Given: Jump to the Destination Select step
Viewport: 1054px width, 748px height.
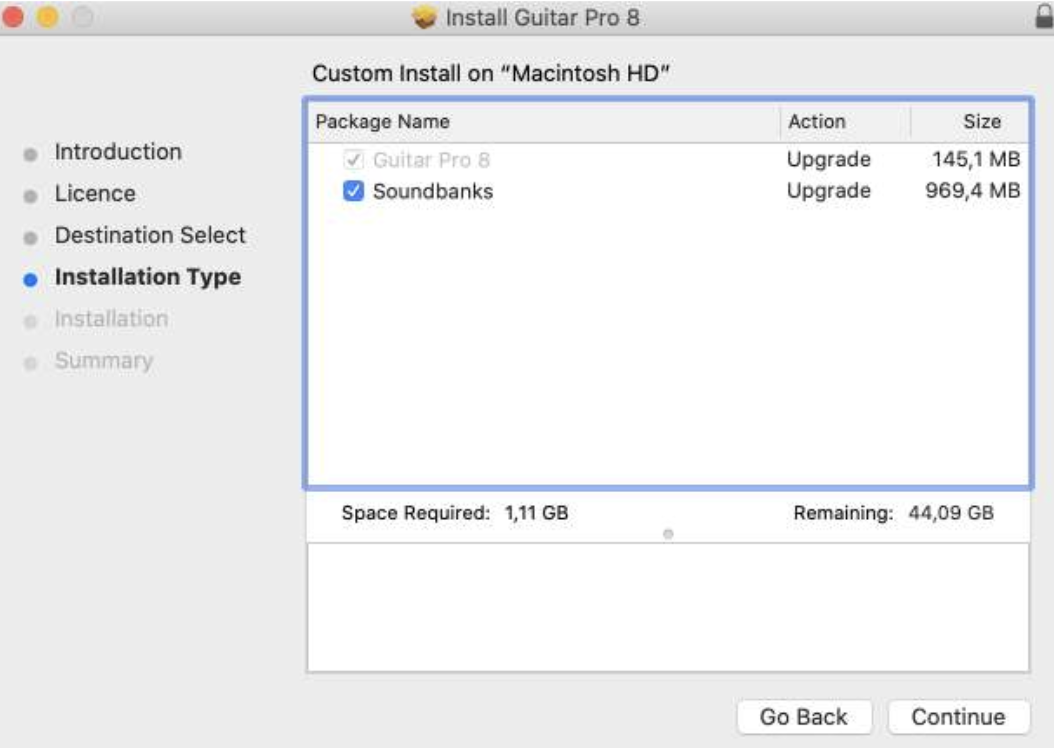Looking at the screenshot, I should (x=150, y=236).
